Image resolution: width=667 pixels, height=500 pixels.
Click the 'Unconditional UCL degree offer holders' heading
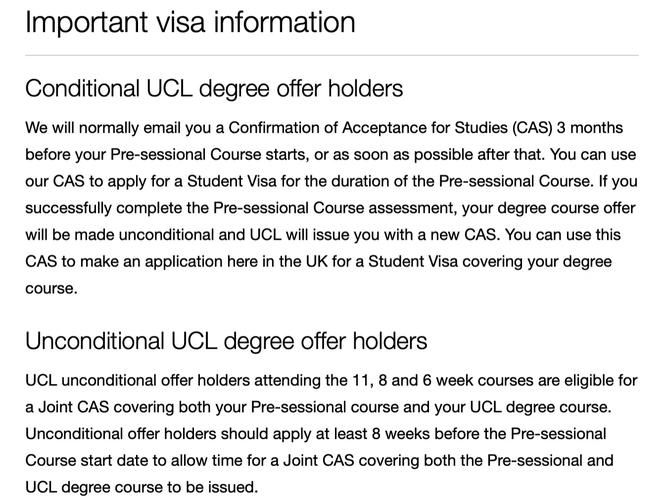(226, 341)
